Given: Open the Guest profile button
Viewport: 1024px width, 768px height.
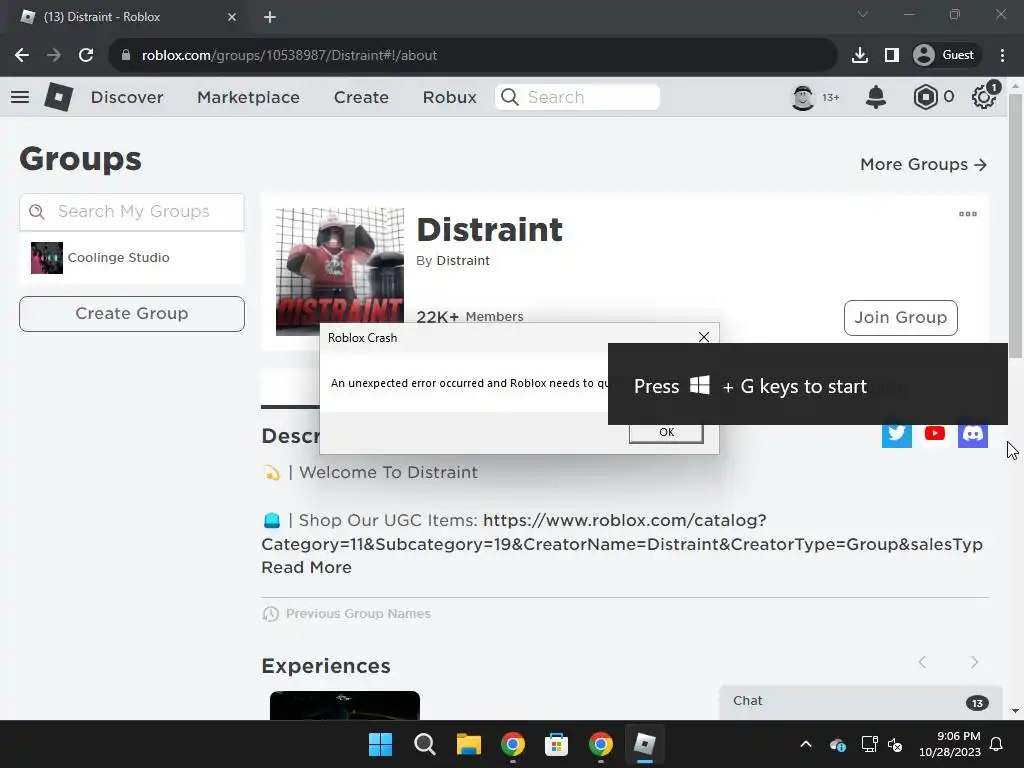Looking at the screenshot, I should 944,56.
